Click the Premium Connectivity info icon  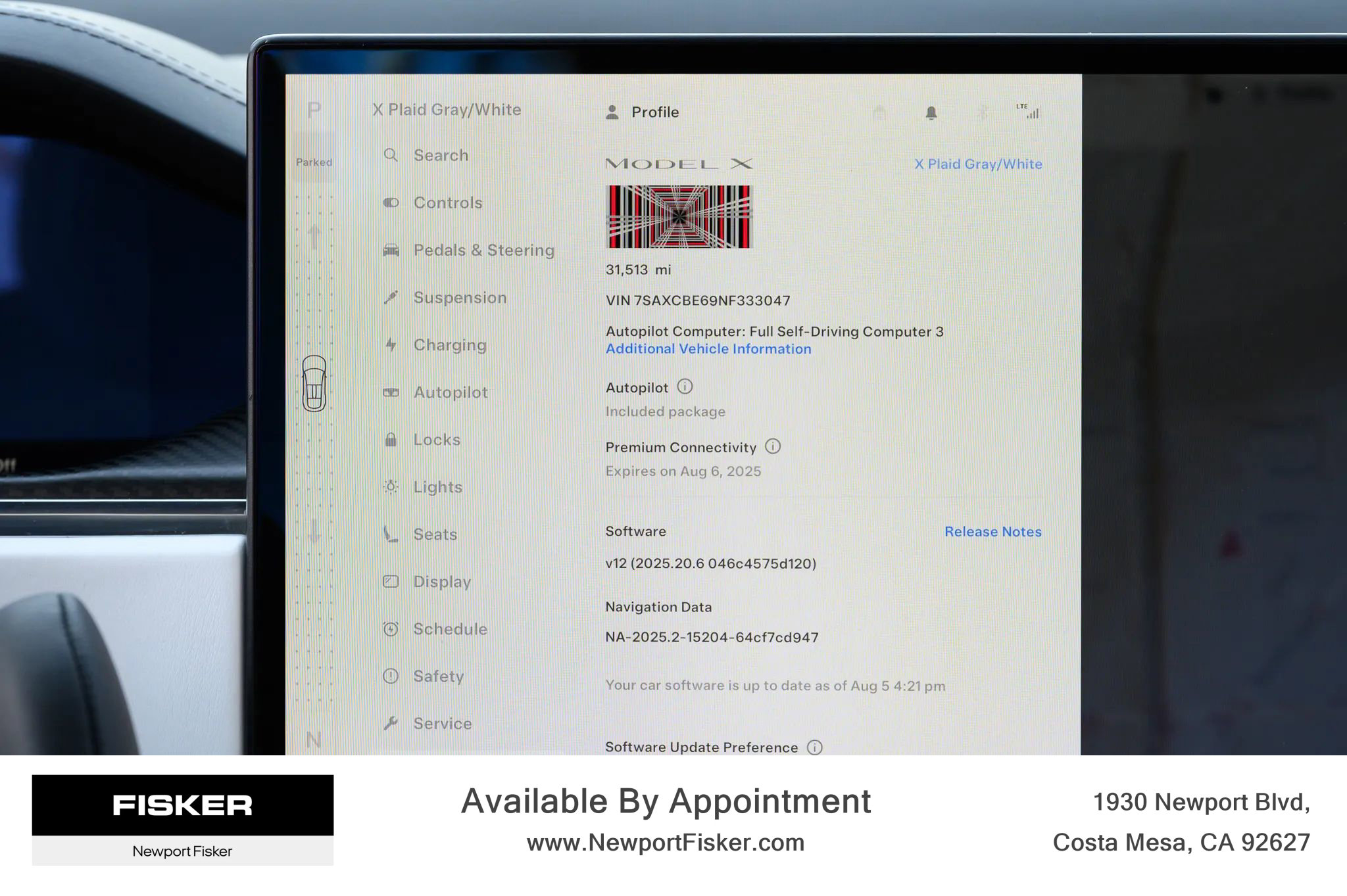pyautogui.click(x=773, y=447)
